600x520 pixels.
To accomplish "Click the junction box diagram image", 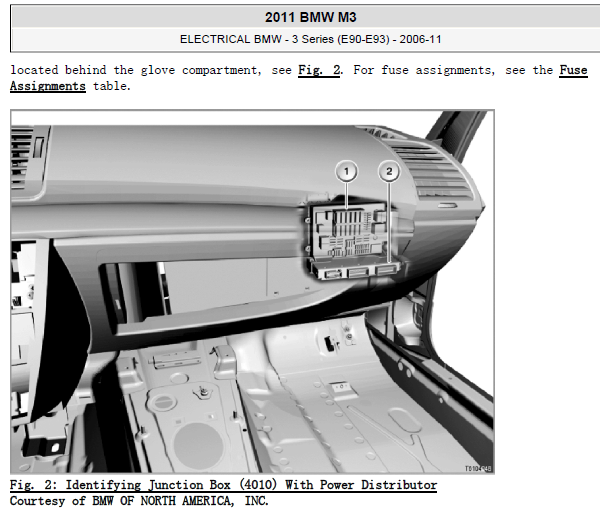I will coord(253,292).
